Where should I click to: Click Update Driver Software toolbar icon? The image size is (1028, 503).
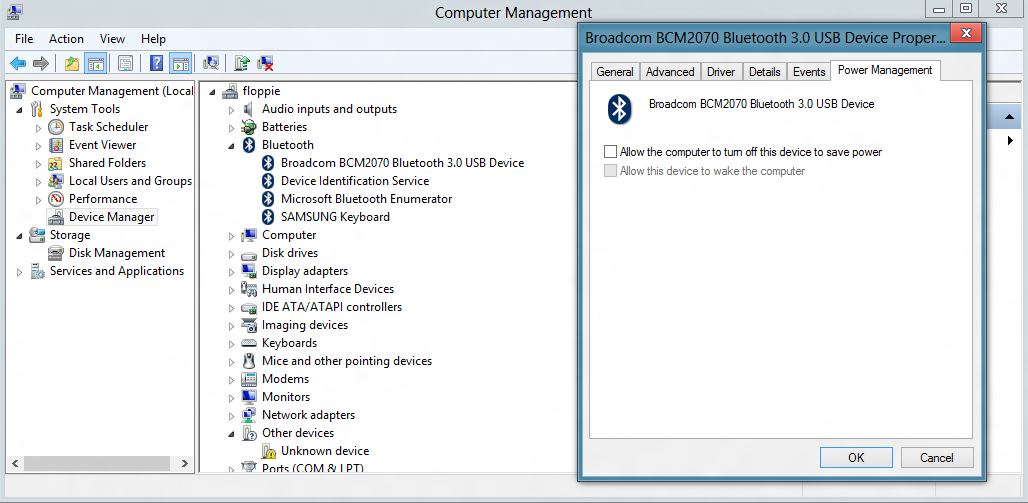pos(243,63)
